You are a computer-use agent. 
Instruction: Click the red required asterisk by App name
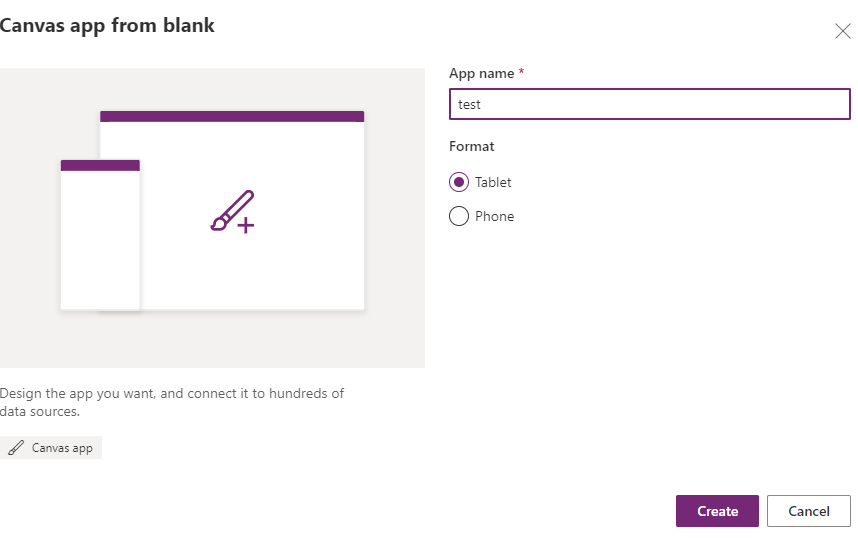[522, 73]
